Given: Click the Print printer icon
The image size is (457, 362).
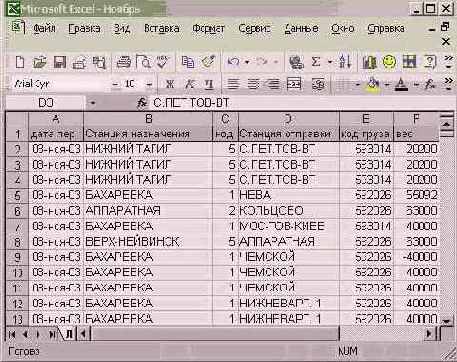Looking at the screenshot, I should (123, 62).
